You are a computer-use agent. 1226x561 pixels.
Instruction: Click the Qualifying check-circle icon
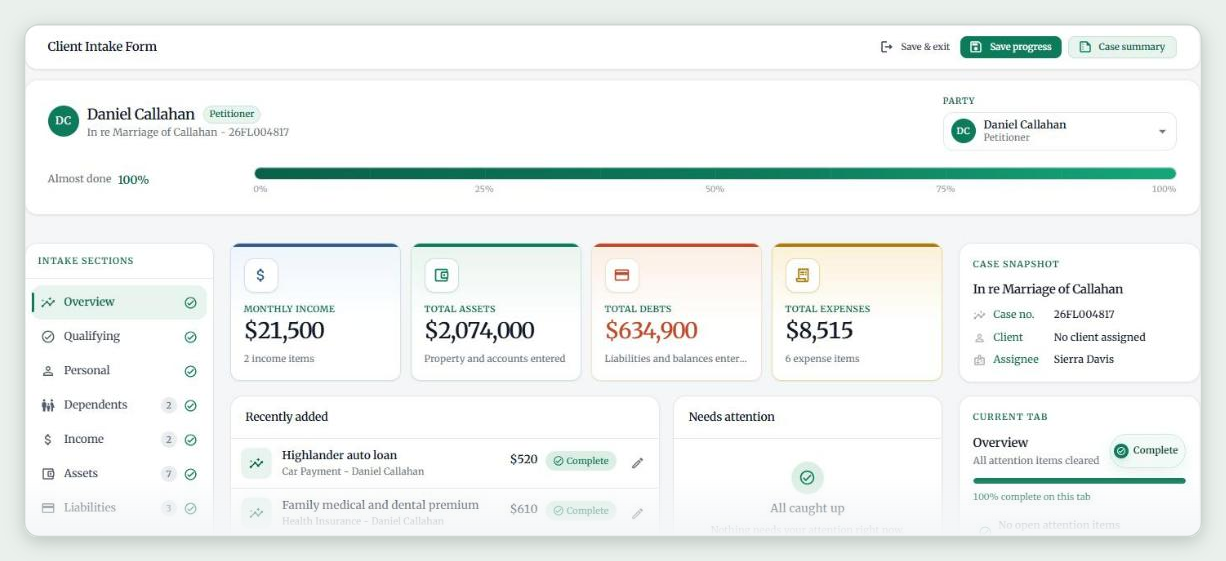[48, 337]
